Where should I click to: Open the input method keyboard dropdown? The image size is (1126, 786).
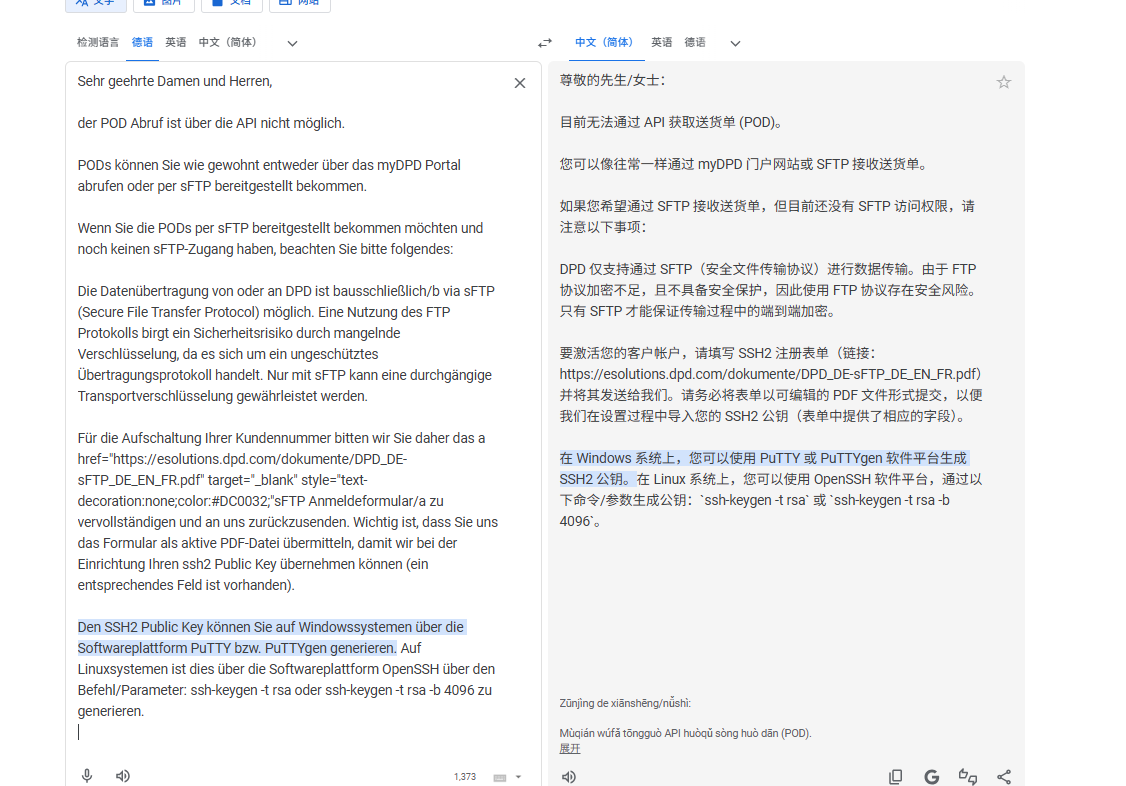(508, 777)
